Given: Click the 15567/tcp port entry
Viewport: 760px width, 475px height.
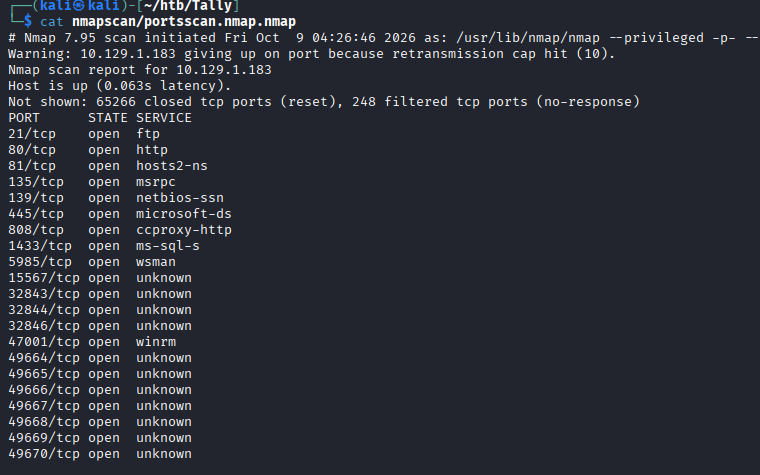Looking at the screenshot, I should (x=44, y=278).
